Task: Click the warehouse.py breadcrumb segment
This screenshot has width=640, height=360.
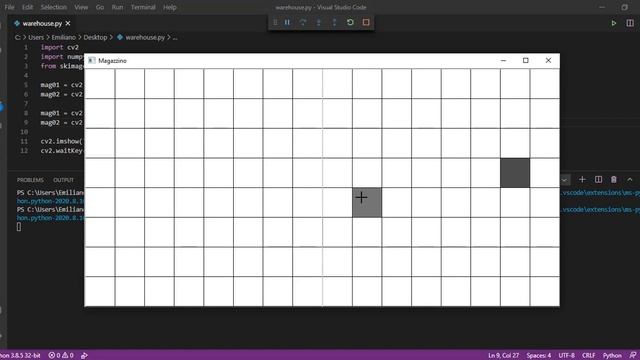Action: [141, 38]
